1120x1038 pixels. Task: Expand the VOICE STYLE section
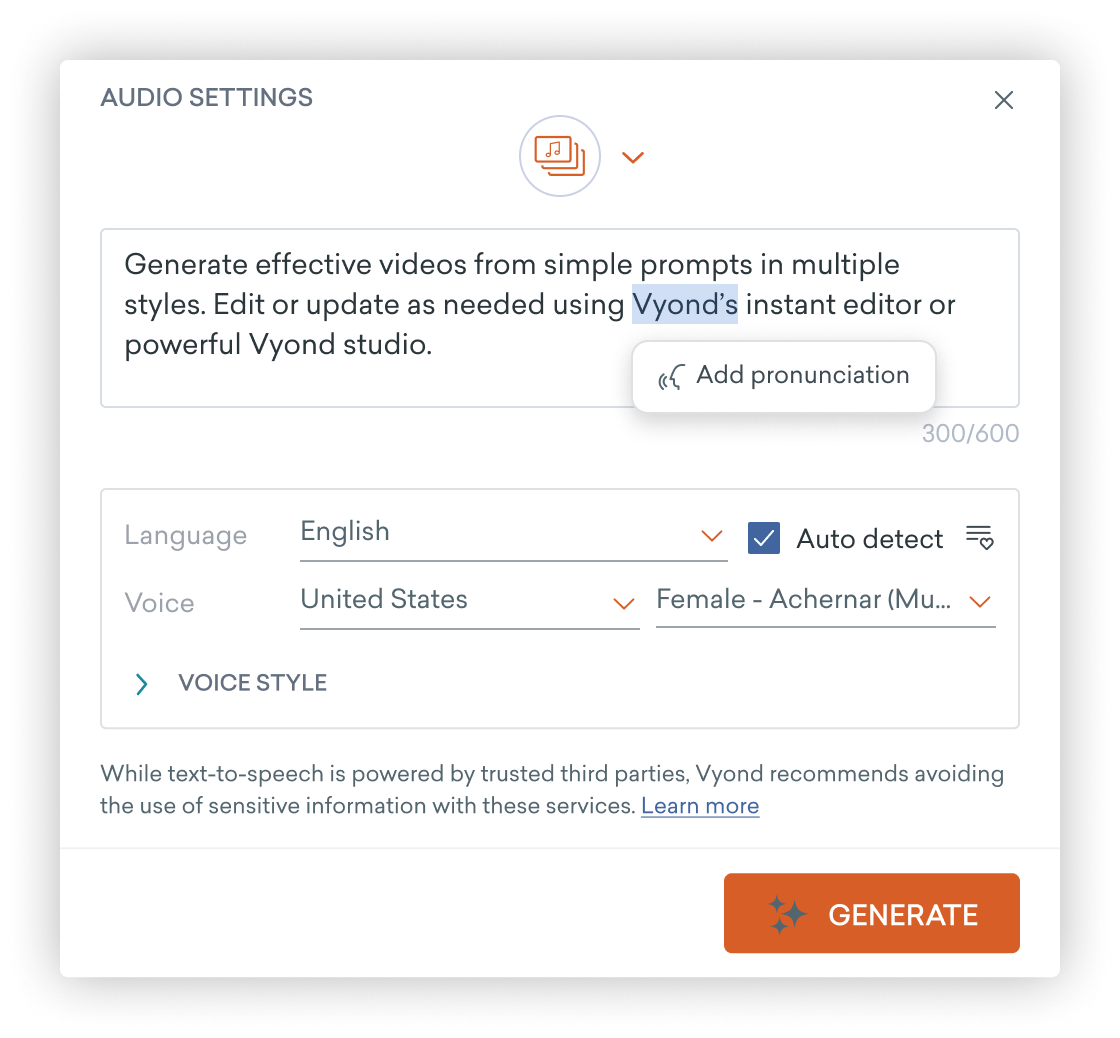click(230, 683)
